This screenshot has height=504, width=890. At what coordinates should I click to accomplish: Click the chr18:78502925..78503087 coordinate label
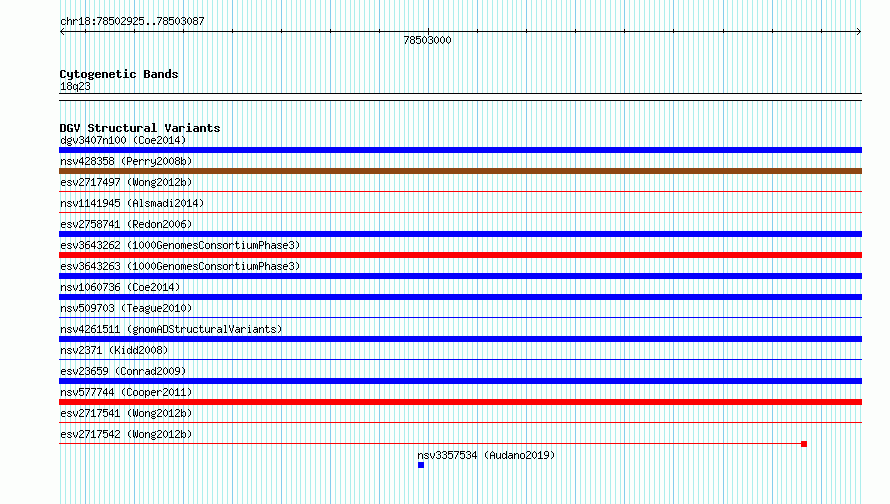pos(132,22)
